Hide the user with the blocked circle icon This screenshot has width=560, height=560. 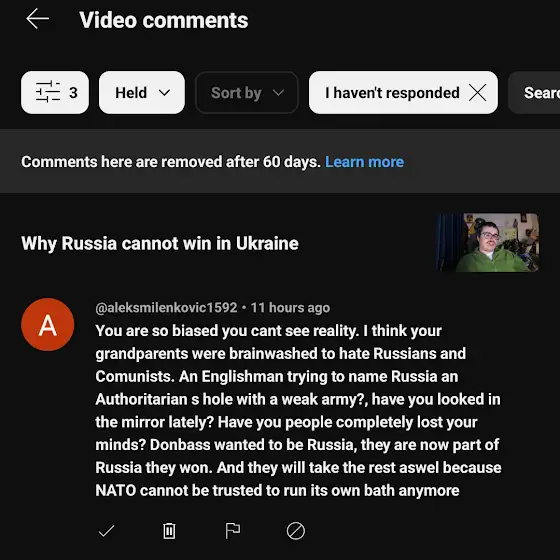[296, 531]
